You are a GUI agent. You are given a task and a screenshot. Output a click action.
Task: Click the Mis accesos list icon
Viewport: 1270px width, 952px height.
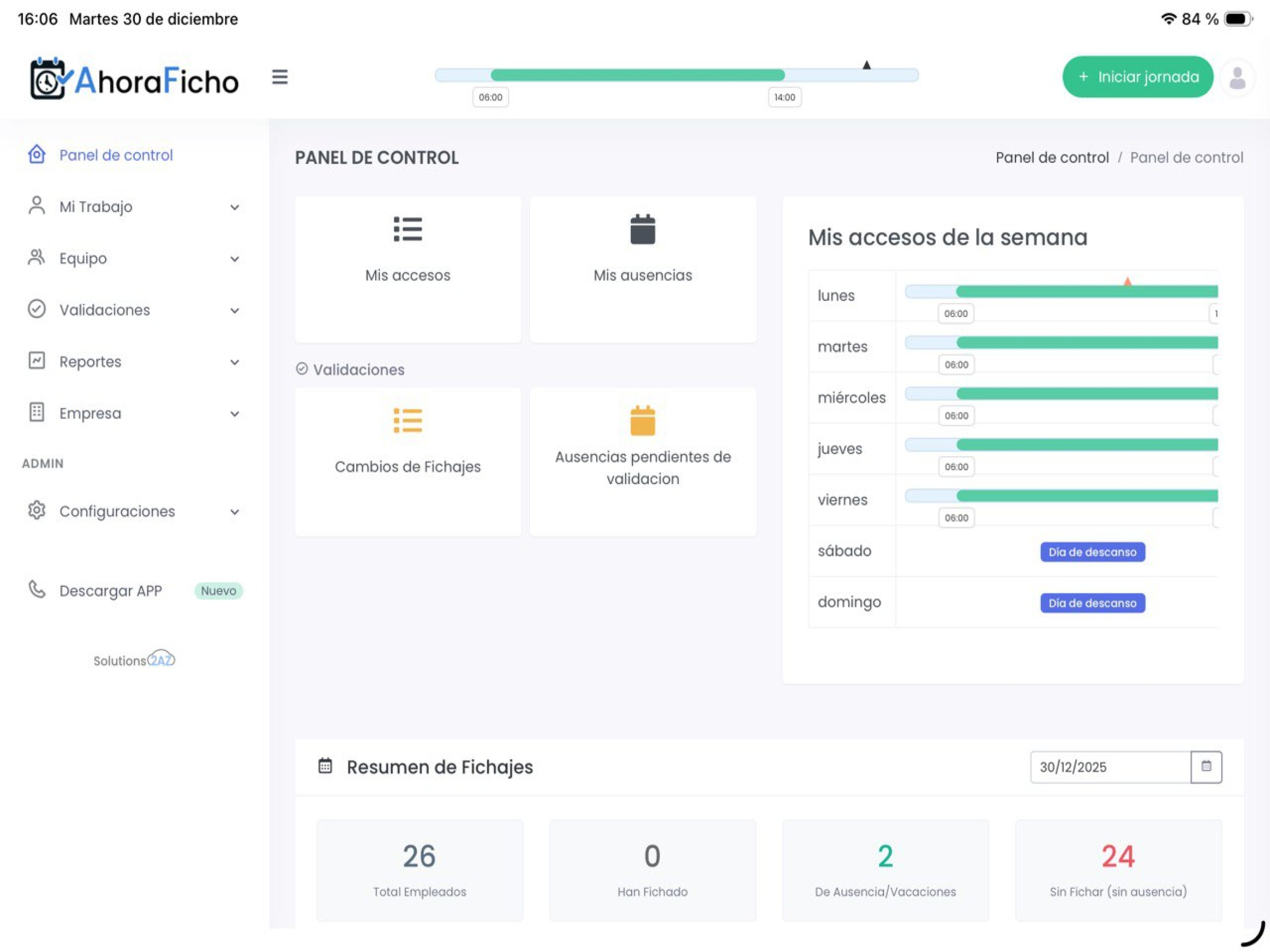tap(407, 229)
